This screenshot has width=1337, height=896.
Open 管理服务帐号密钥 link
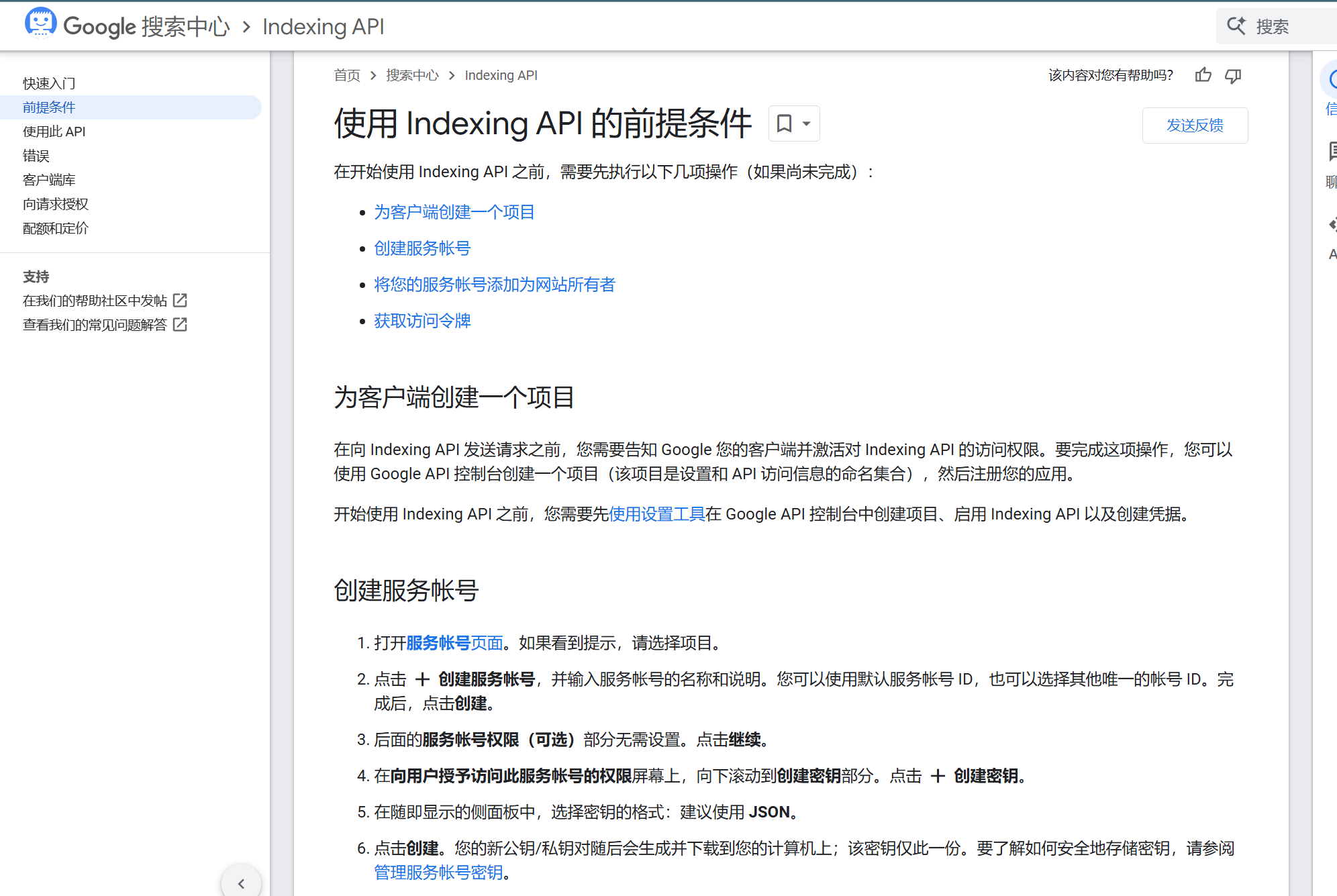438,873
